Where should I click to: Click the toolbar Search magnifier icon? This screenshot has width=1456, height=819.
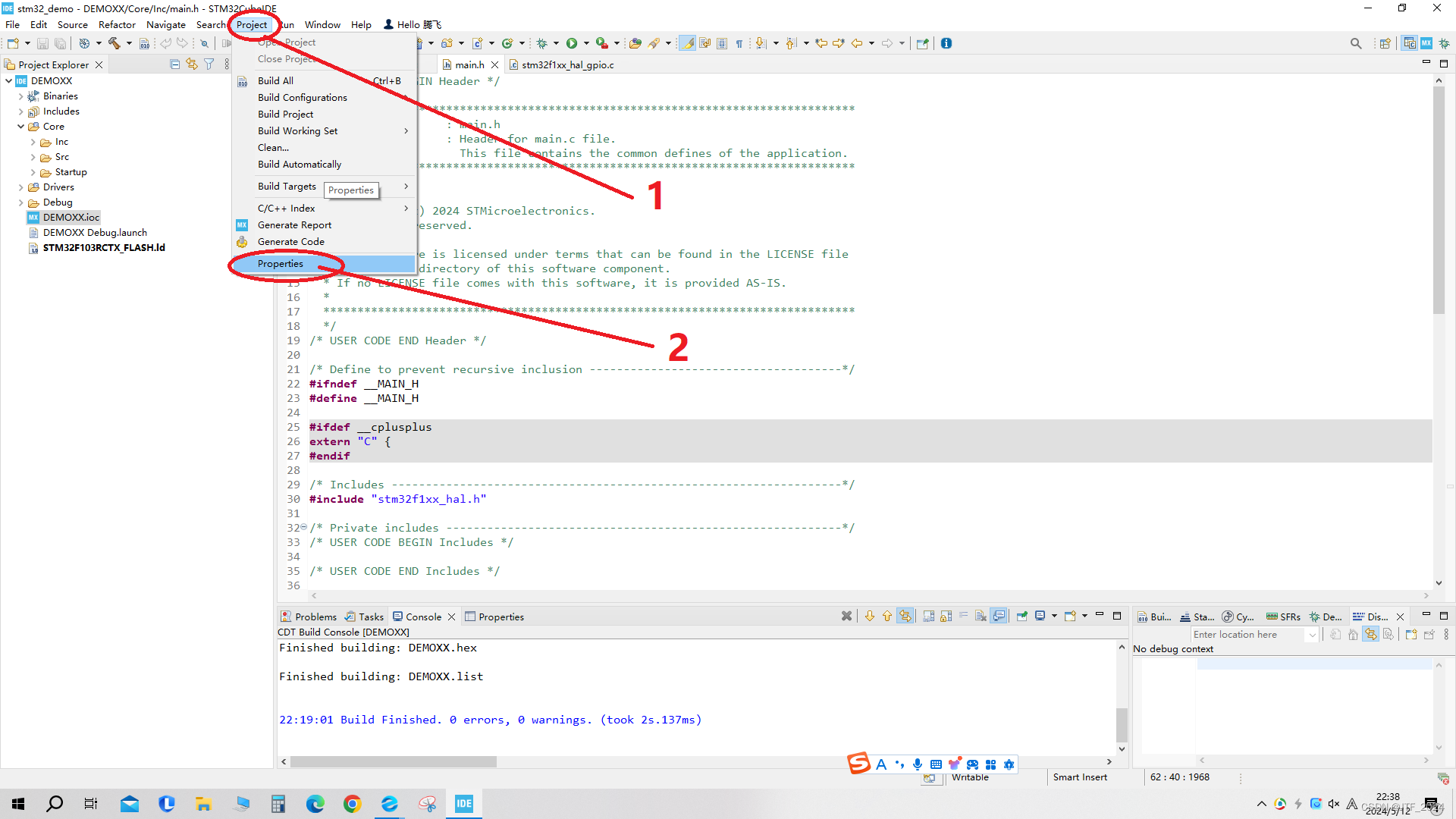(1356, 43)
